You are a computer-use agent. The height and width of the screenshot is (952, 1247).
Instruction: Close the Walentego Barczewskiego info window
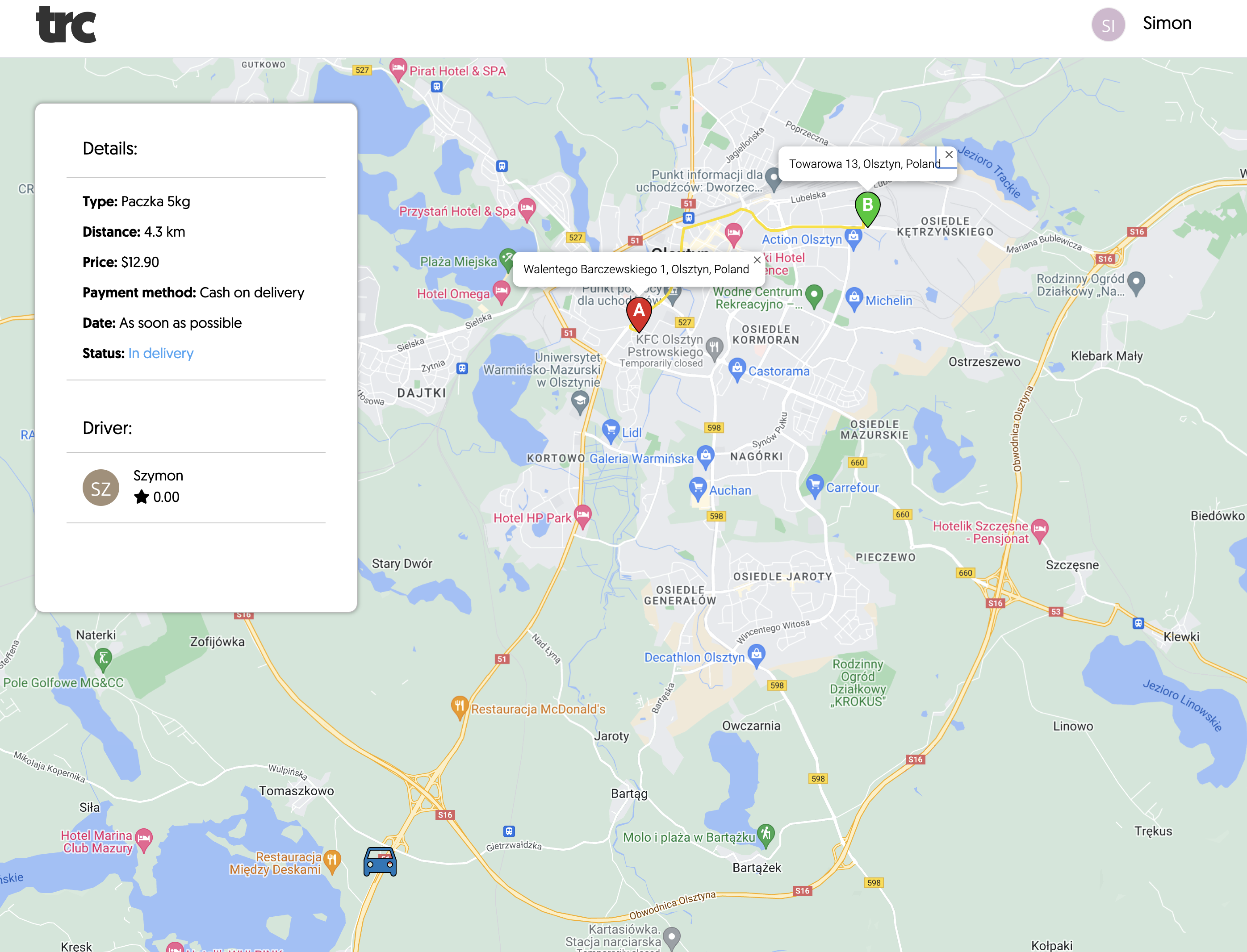click(757, 259)
